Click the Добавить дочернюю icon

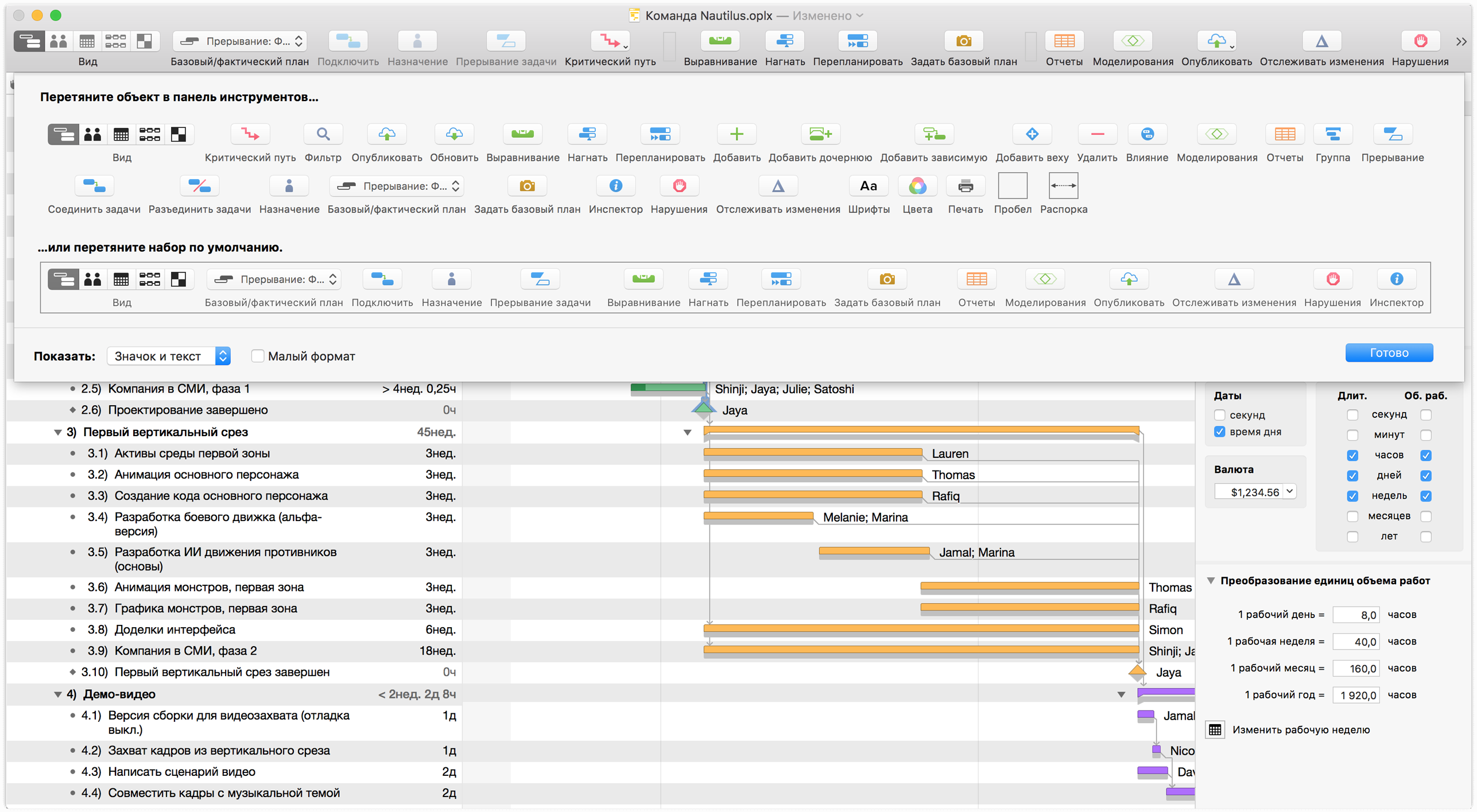click(x=820, y=134)
